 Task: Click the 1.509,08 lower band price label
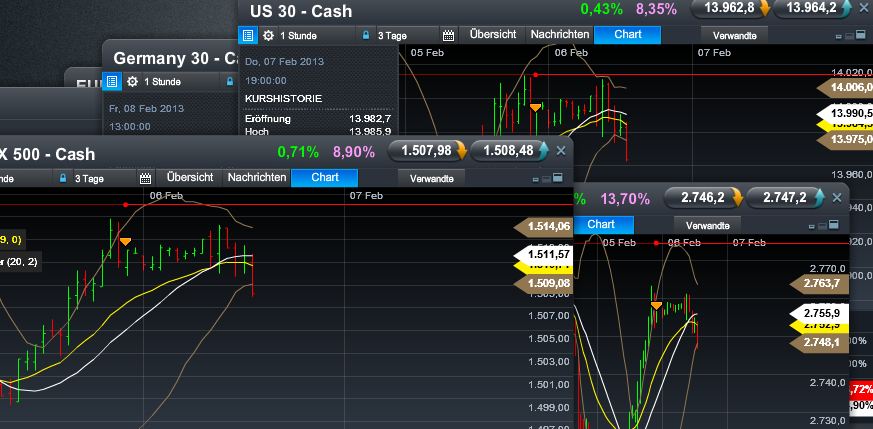coord(543,283)
